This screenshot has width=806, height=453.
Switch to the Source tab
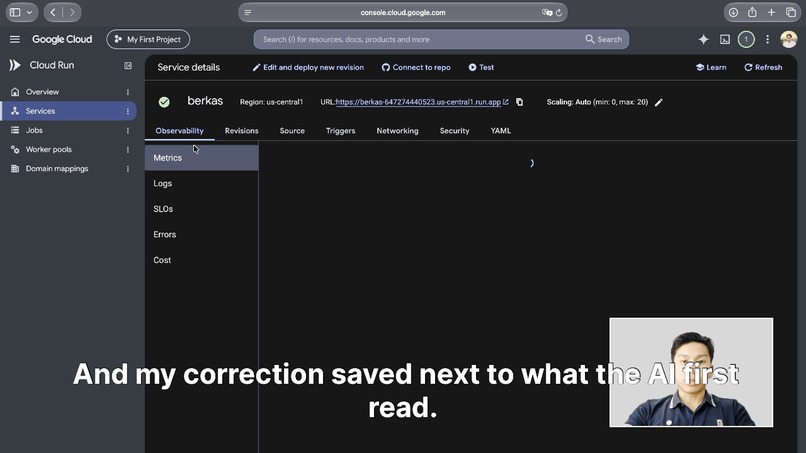[x=292, y=131]
